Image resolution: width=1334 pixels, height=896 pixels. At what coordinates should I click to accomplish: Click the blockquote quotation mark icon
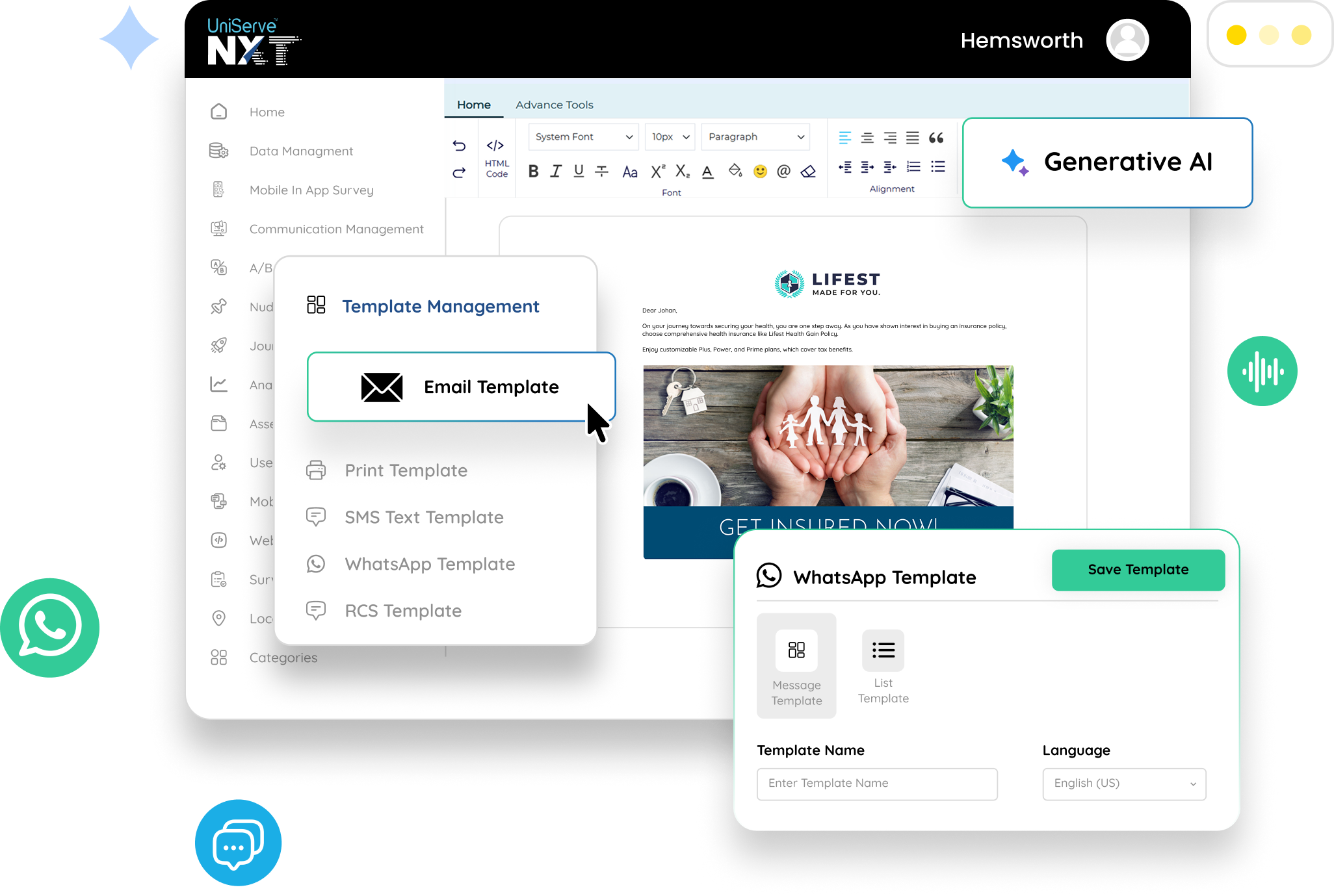936,138
